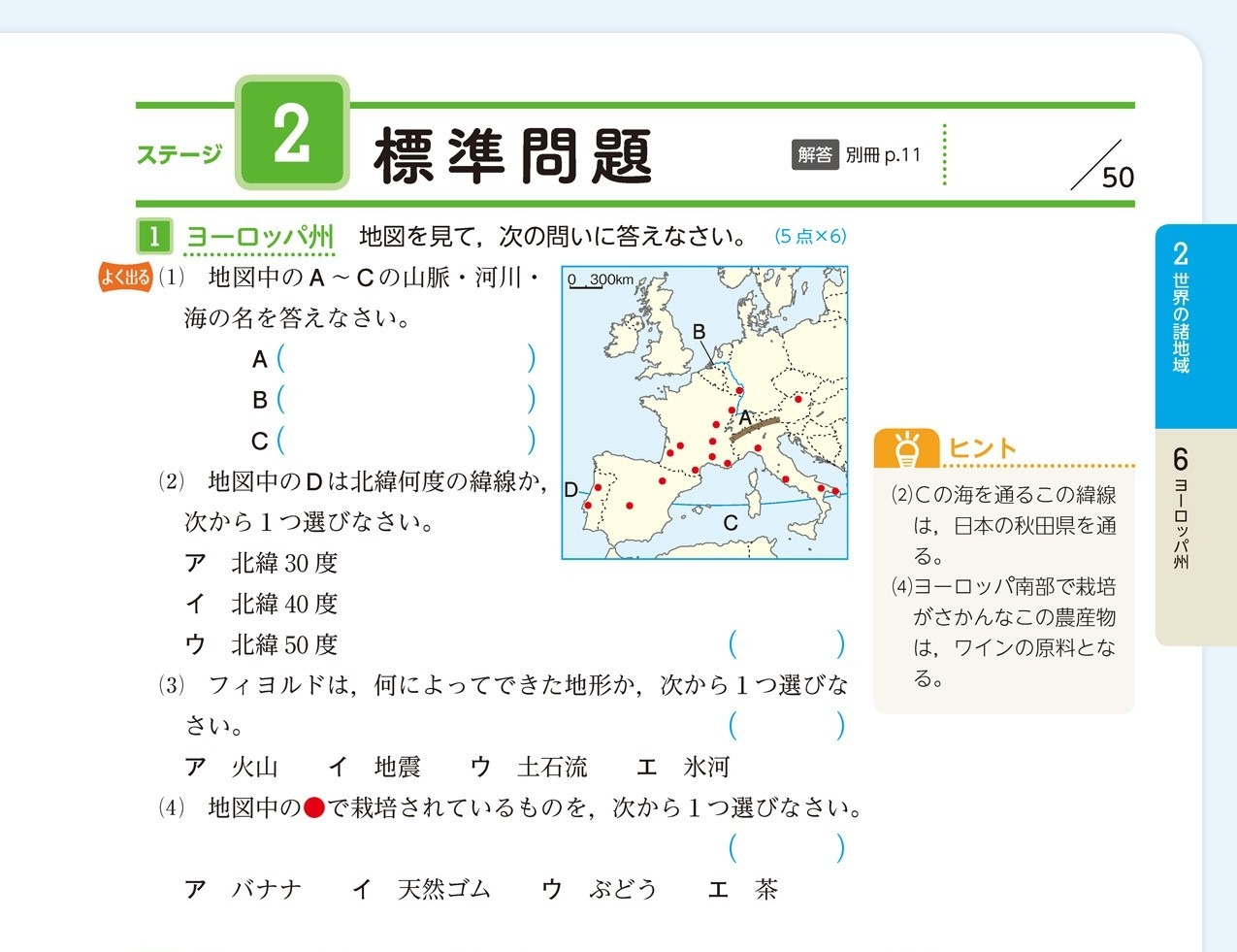Click label C in the sea on map
The height and width of the screenshot is (952, 1237).
click(731, 523)
